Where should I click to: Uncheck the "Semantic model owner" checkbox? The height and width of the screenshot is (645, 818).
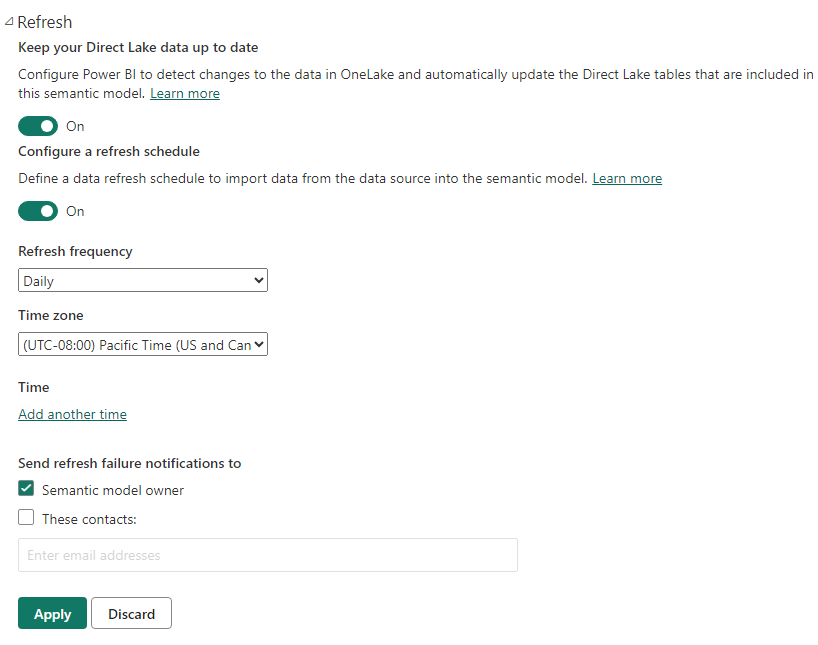25,490
